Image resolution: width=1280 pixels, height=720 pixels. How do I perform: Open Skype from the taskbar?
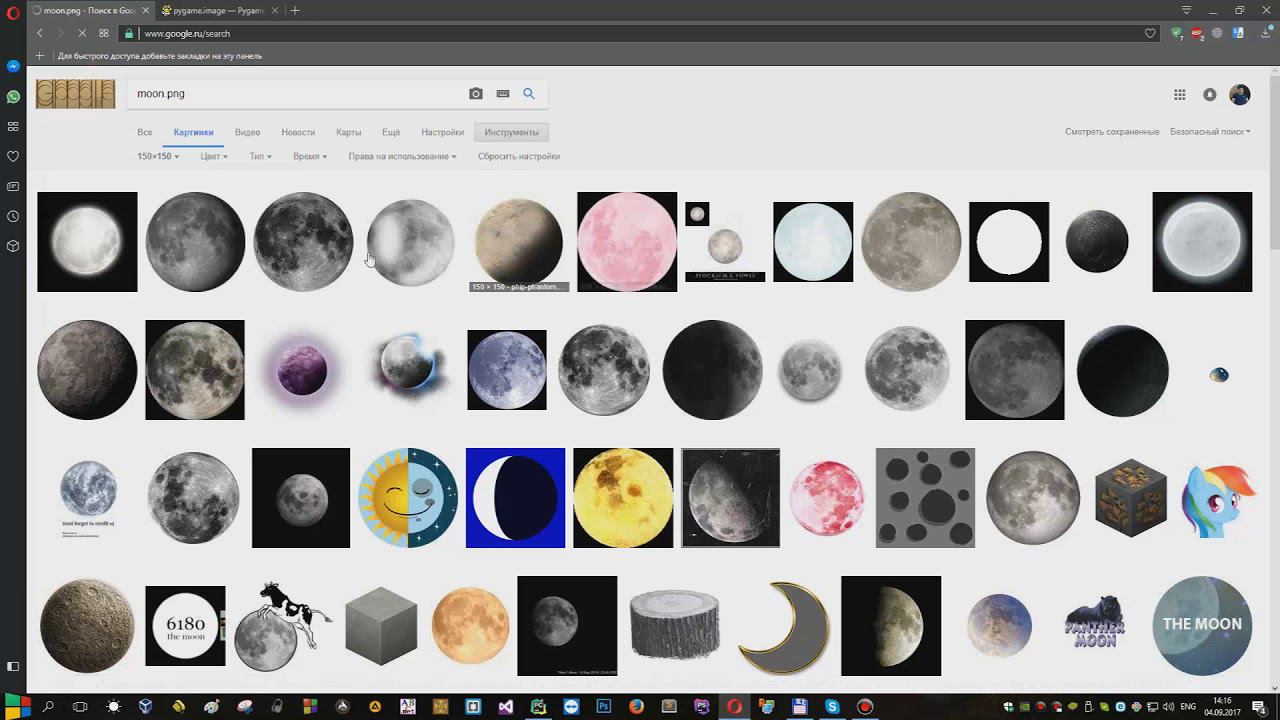(x=832, y=707)
